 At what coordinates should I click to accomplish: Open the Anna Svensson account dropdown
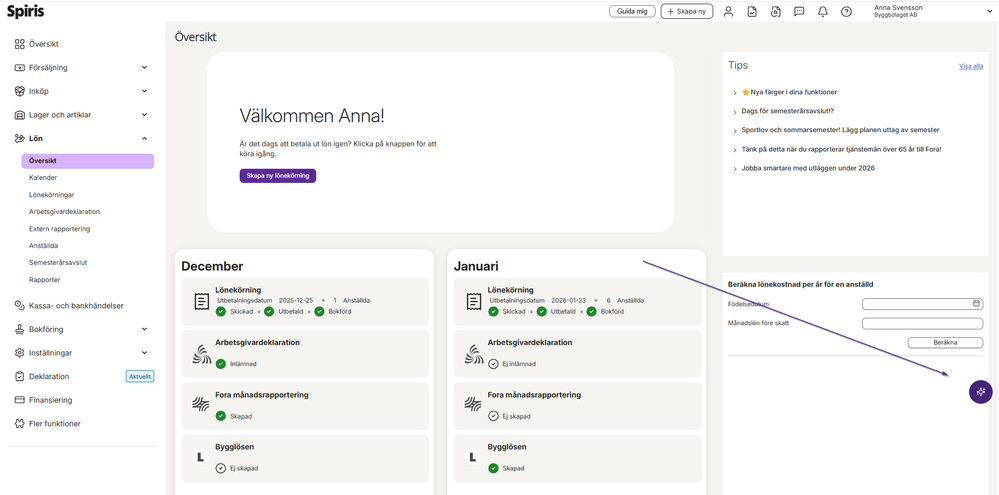point(989,12)
